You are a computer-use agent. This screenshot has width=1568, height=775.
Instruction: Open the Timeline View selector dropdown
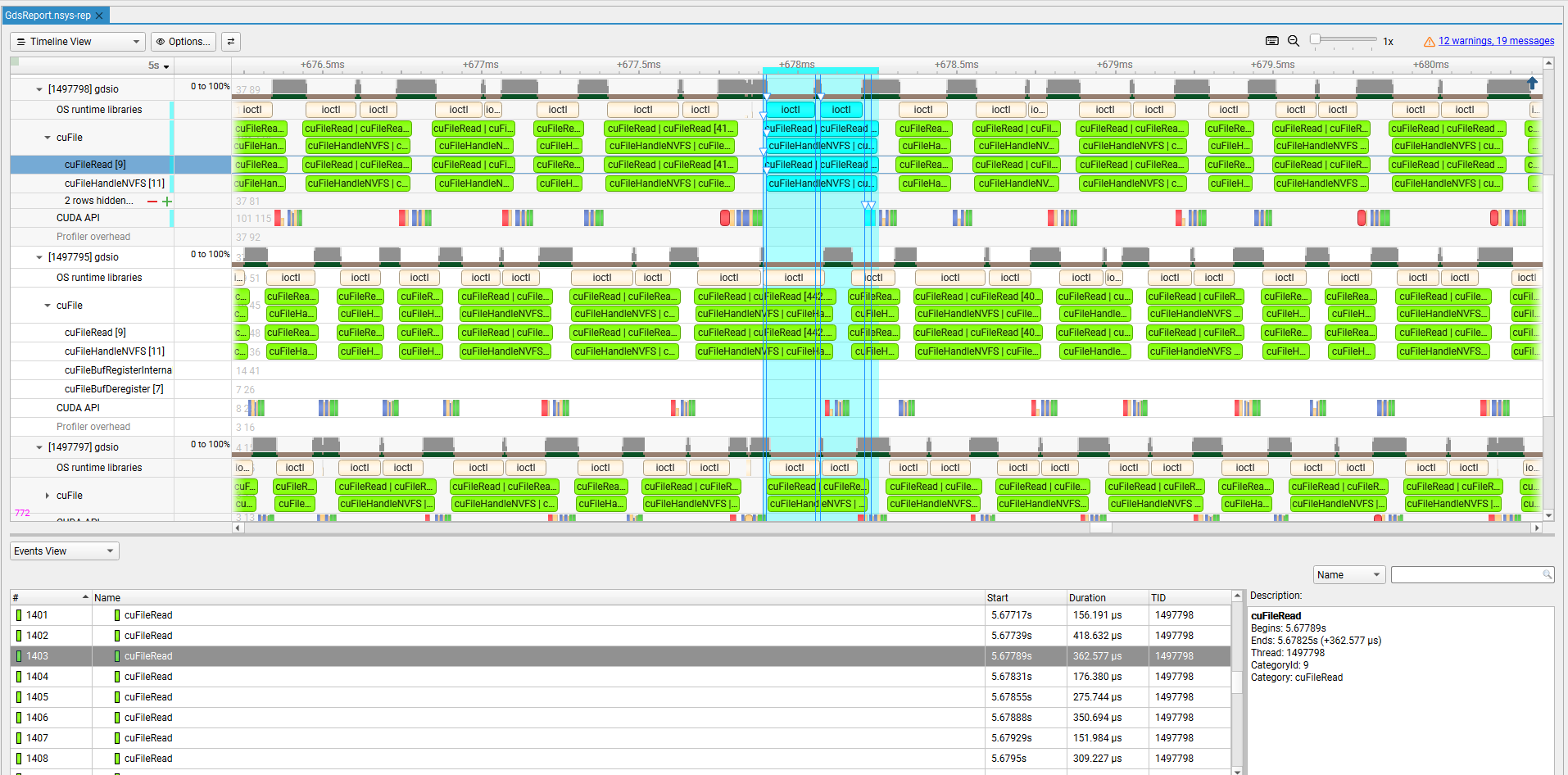click(135, 41)
